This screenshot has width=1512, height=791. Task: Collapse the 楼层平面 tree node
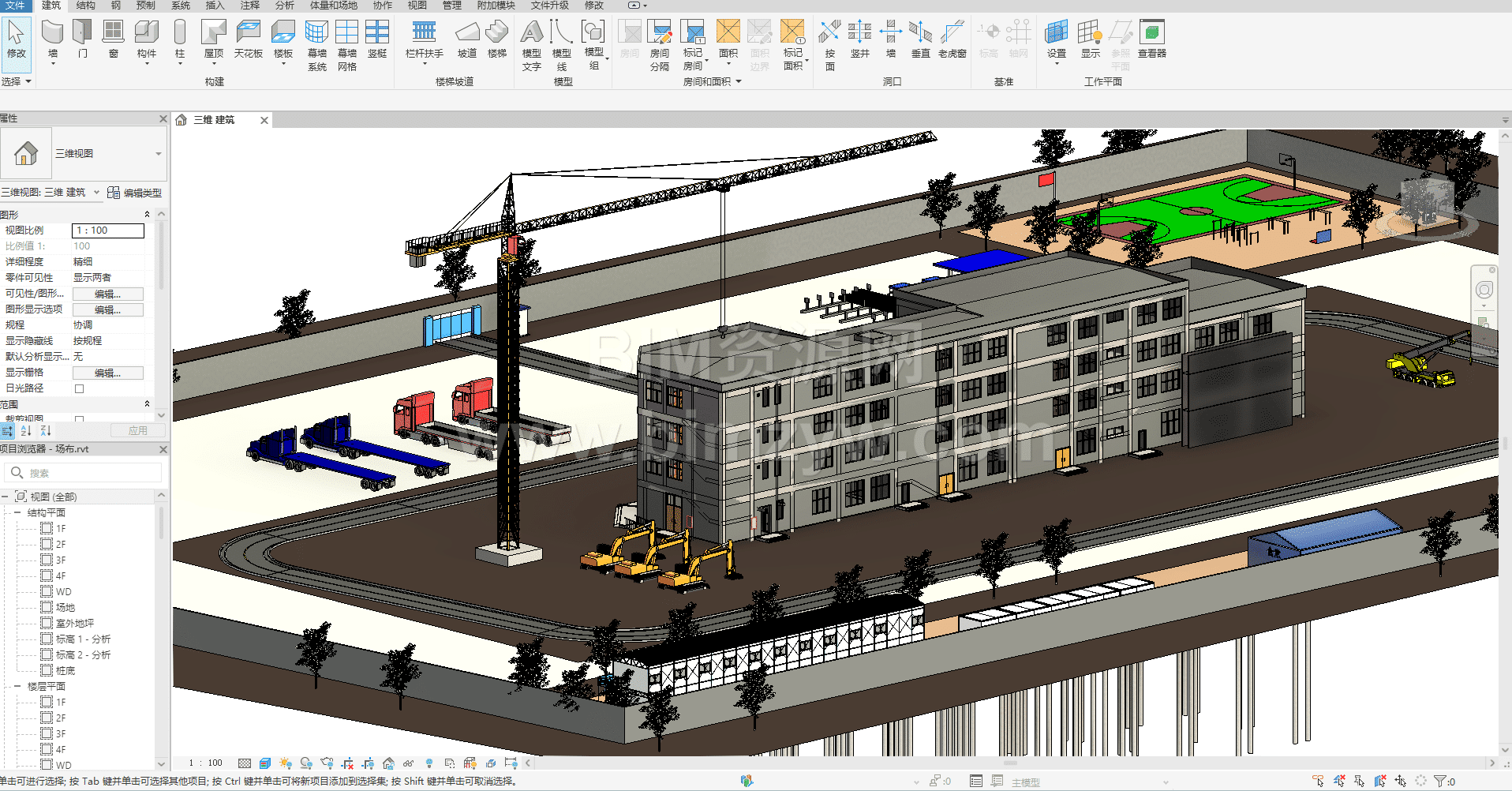(17, 686)
